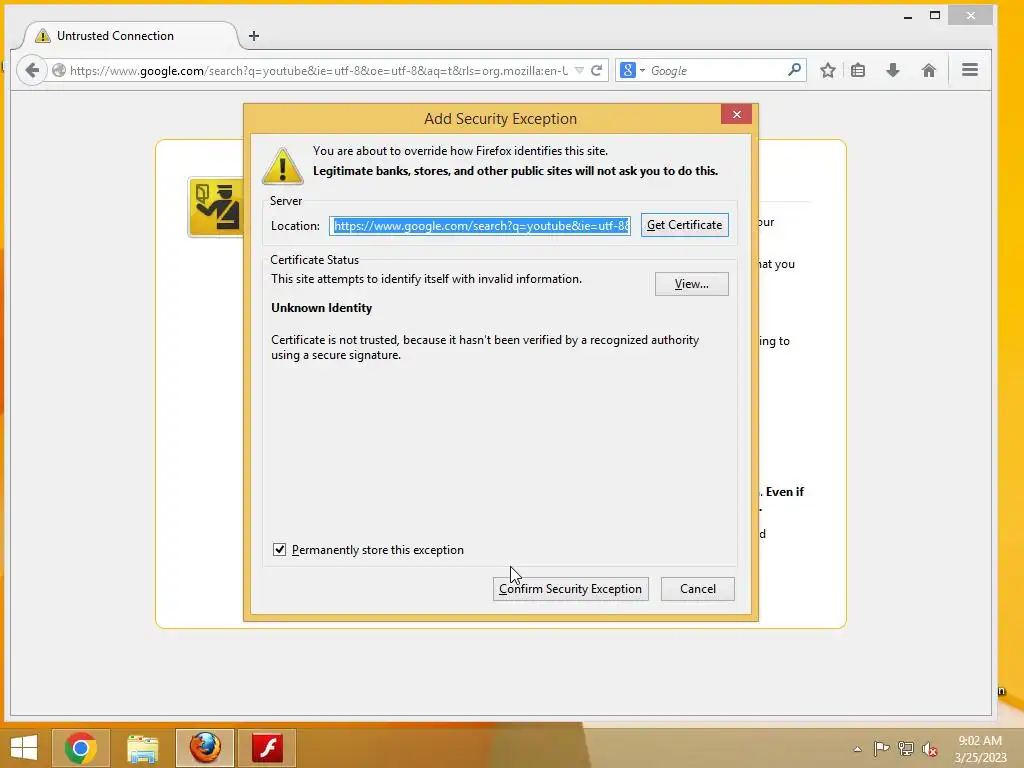This screenshot has height=768, width=1024.
Task: Click the search magnifier icon
Action: tap(794, 70)
